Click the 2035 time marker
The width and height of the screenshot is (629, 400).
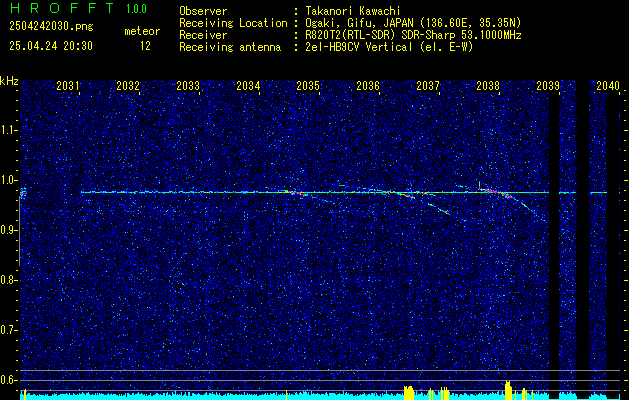308,85
